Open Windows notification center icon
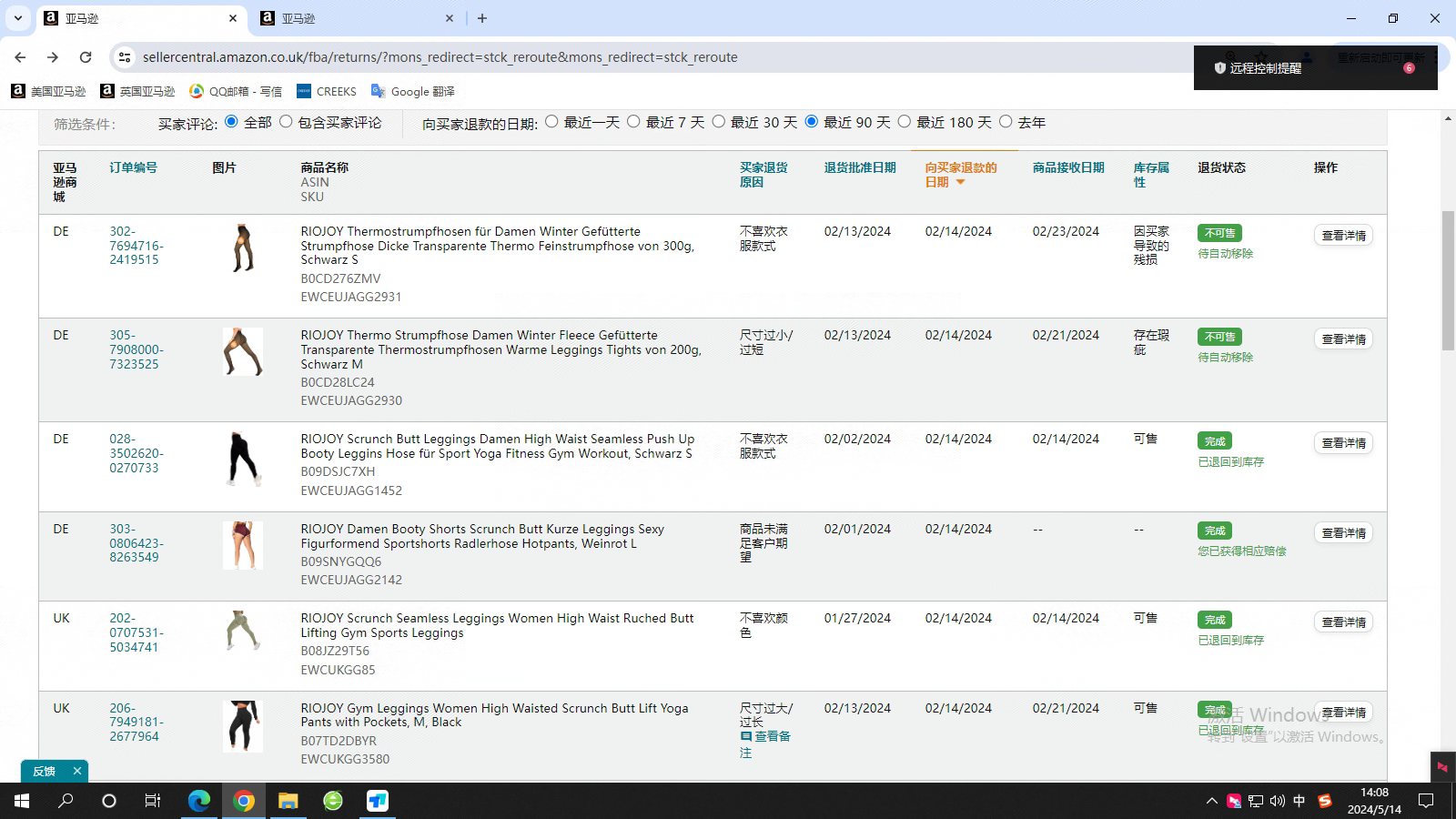 (1426, 801)
